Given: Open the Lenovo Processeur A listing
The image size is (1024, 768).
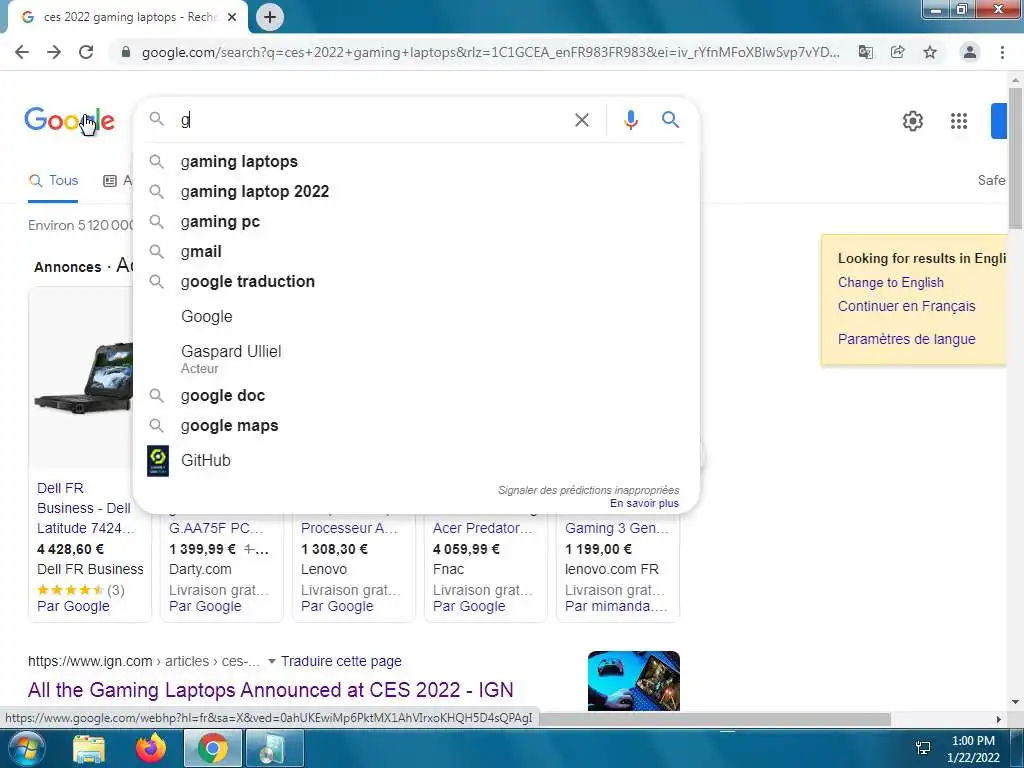Looking at the screenshot, I should click(x=349, y=528).
